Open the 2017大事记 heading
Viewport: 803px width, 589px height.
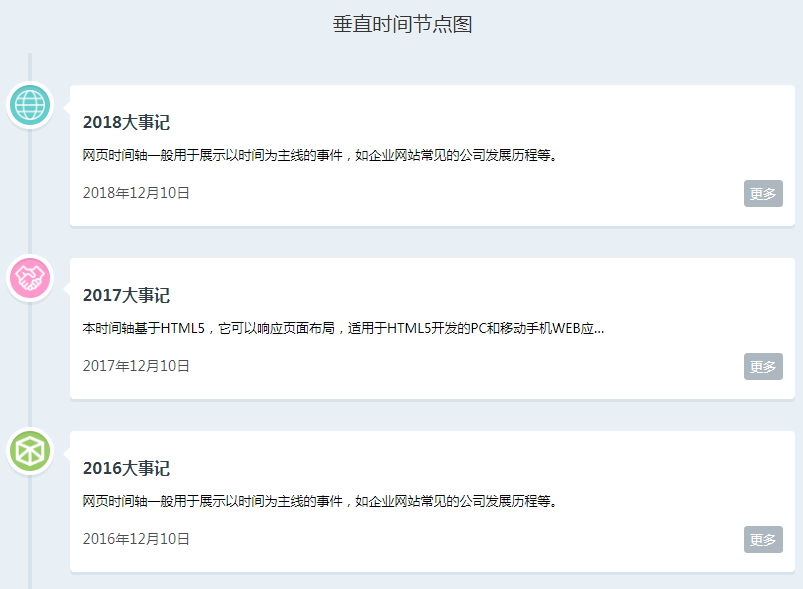coord(126,296)
